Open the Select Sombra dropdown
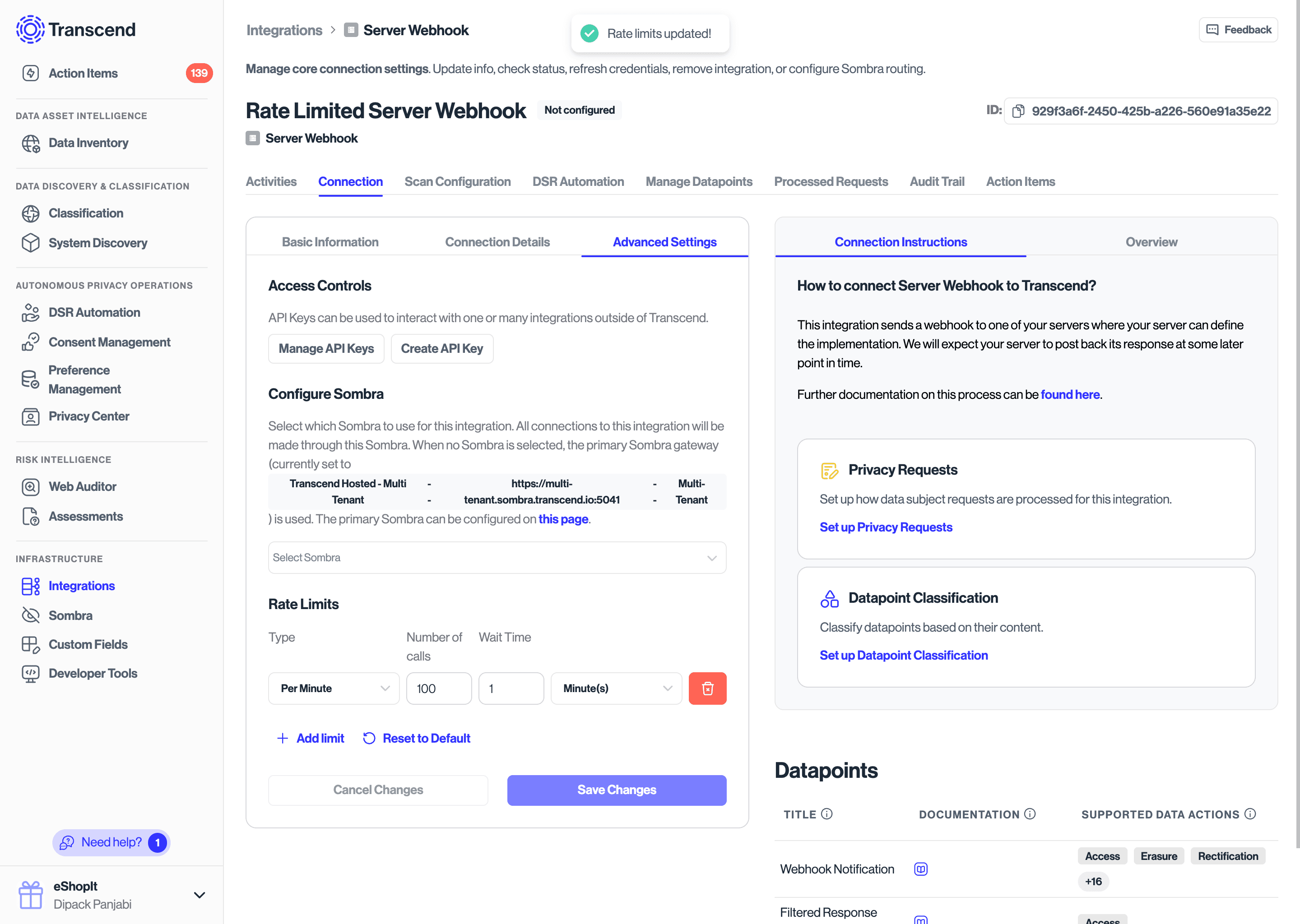This screenshot has height=924, width=1300. [497, 558]
